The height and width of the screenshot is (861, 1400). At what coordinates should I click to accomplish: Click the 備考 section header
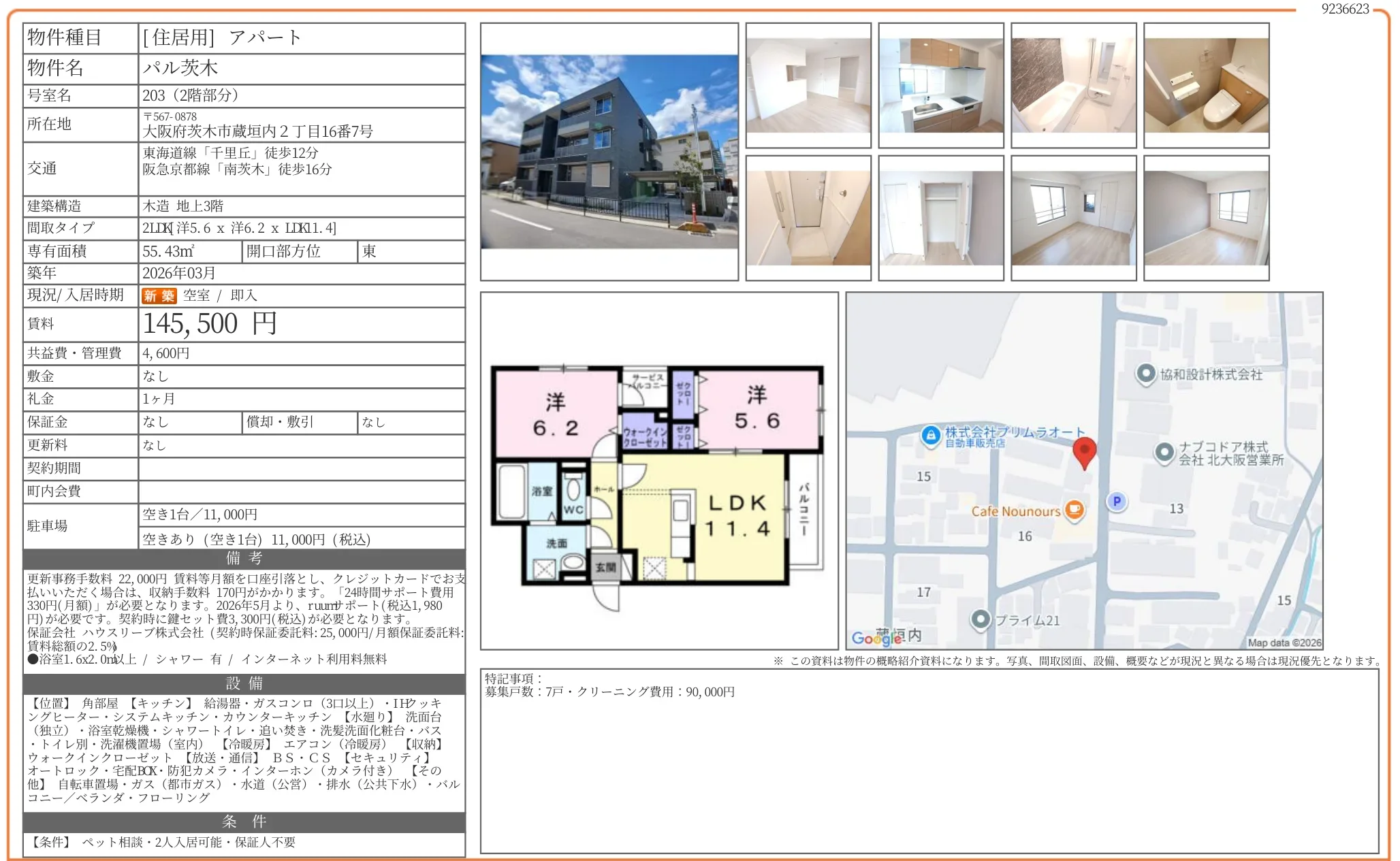tap(244, 559)
